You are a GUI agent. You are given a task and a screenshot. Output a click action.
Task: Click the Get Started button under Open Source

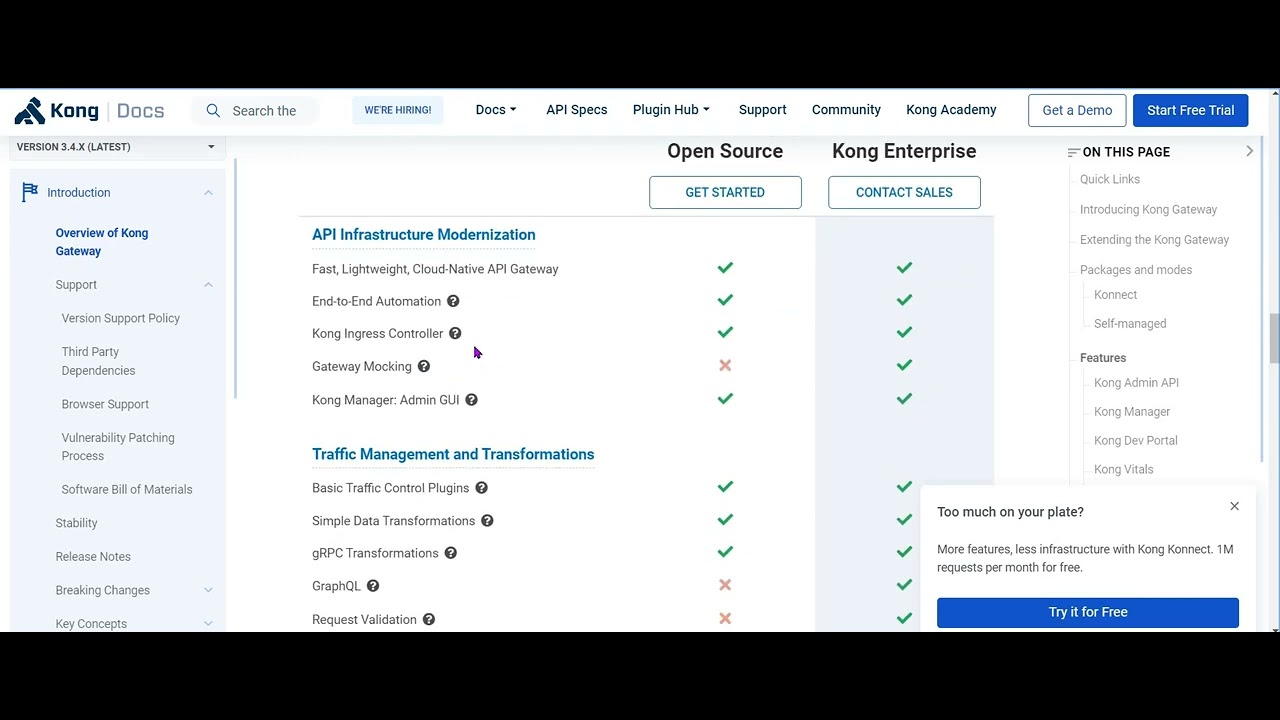pyautogui.click(x=725, y=192)
